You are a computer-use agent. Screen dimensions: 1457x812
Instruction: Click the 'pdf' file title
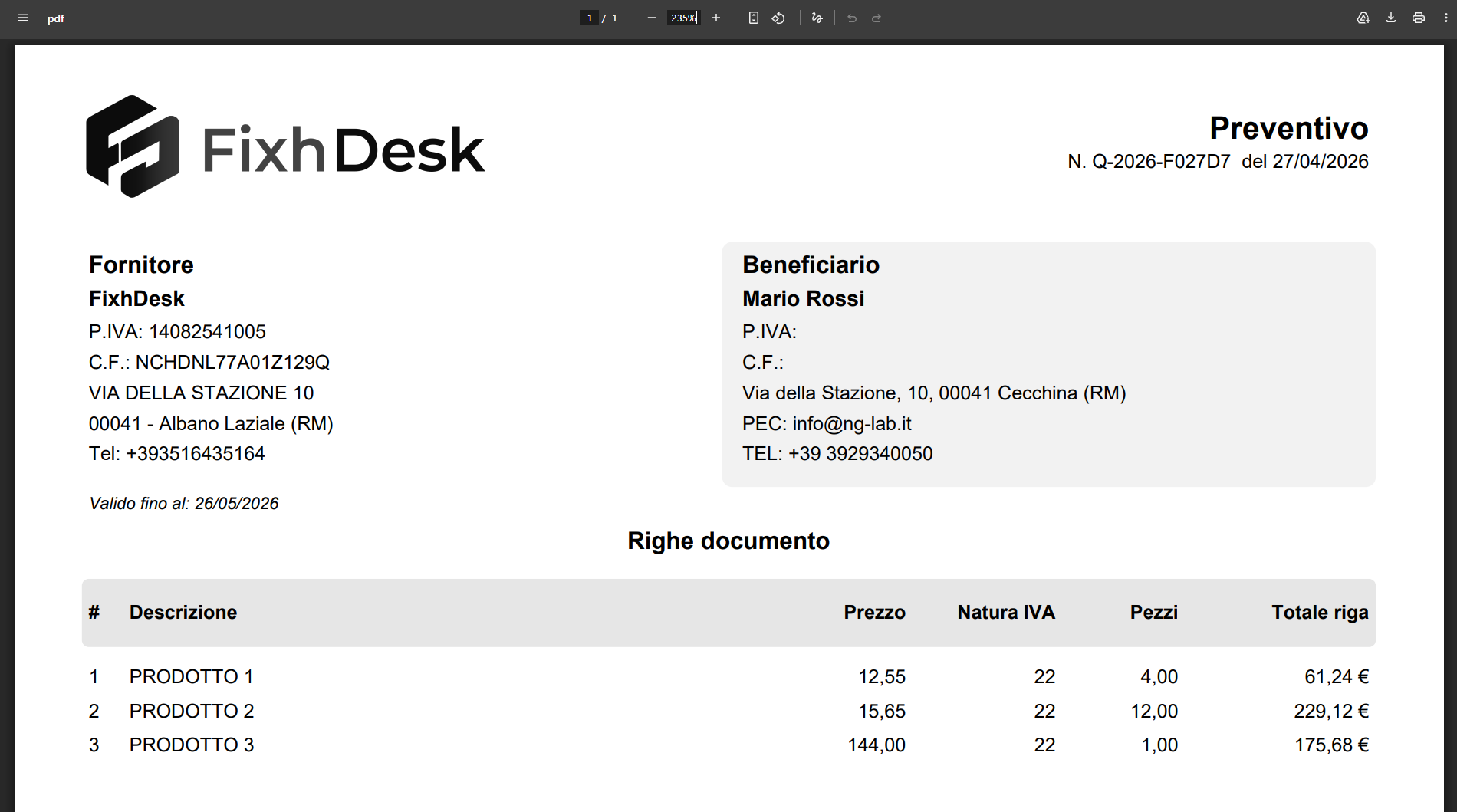pos(56,18)
